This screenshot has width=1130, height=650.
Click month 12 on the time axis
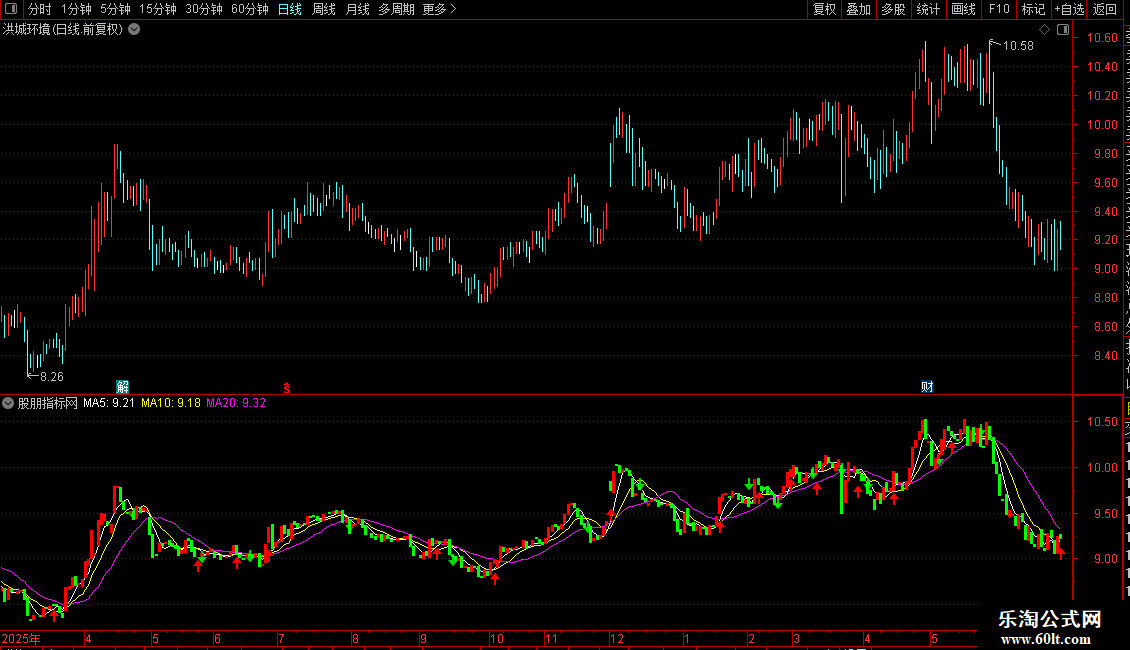(617, 638)
